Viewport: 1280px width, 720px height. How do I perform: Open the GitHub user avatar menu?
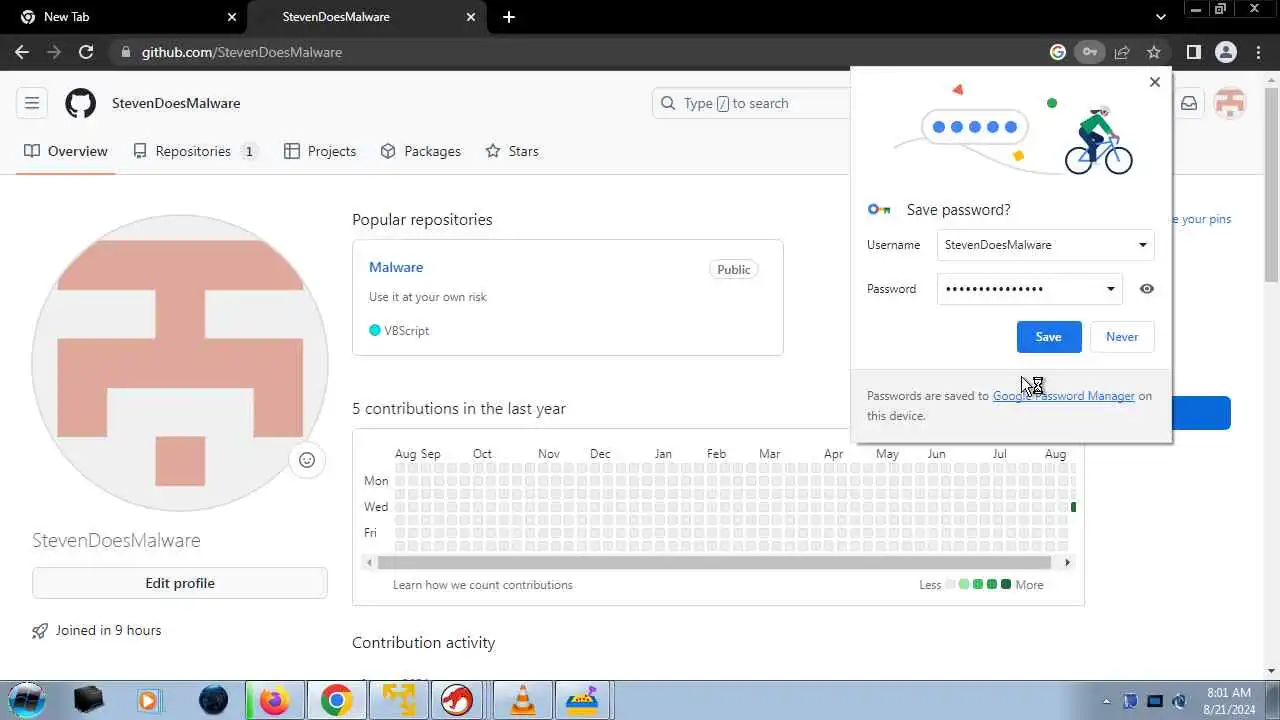(1229, 103)
